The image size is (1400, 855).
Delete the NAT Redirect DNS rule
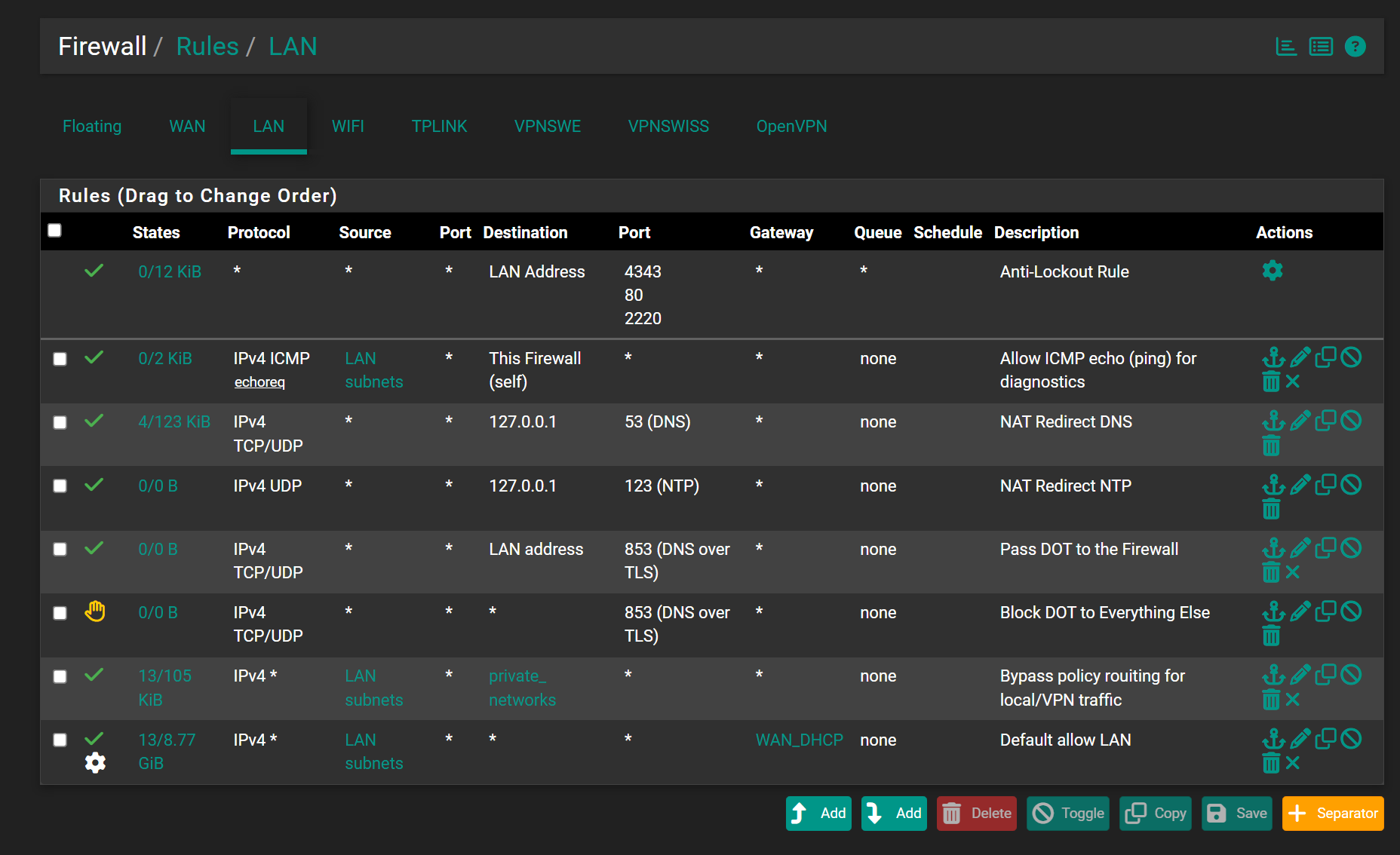[x=1271, y=446]
